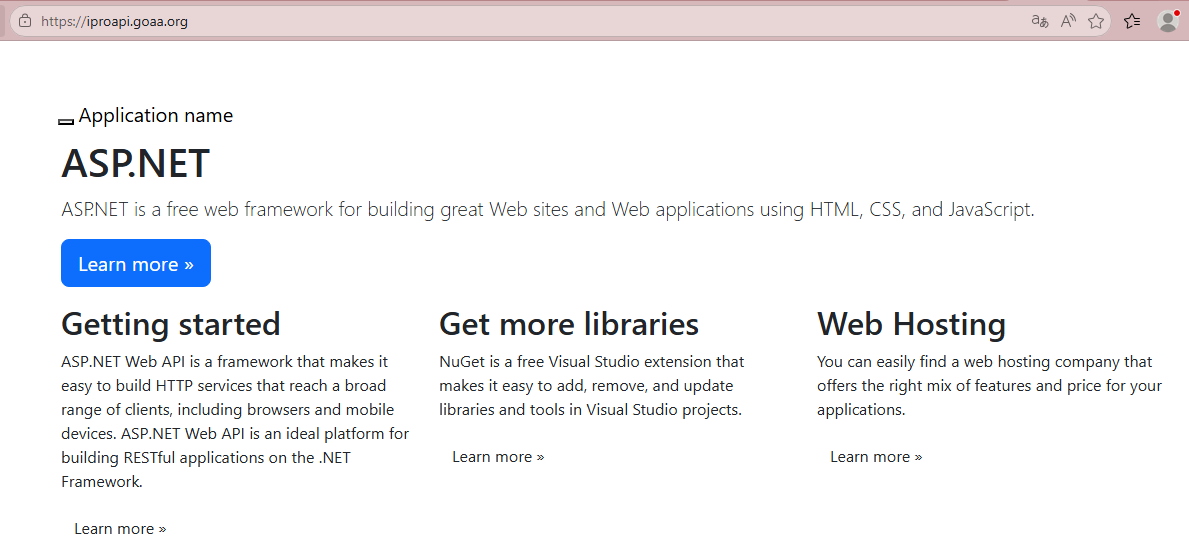Open the Favorites list icon

pyautogui.click(x=1132, y=21)
